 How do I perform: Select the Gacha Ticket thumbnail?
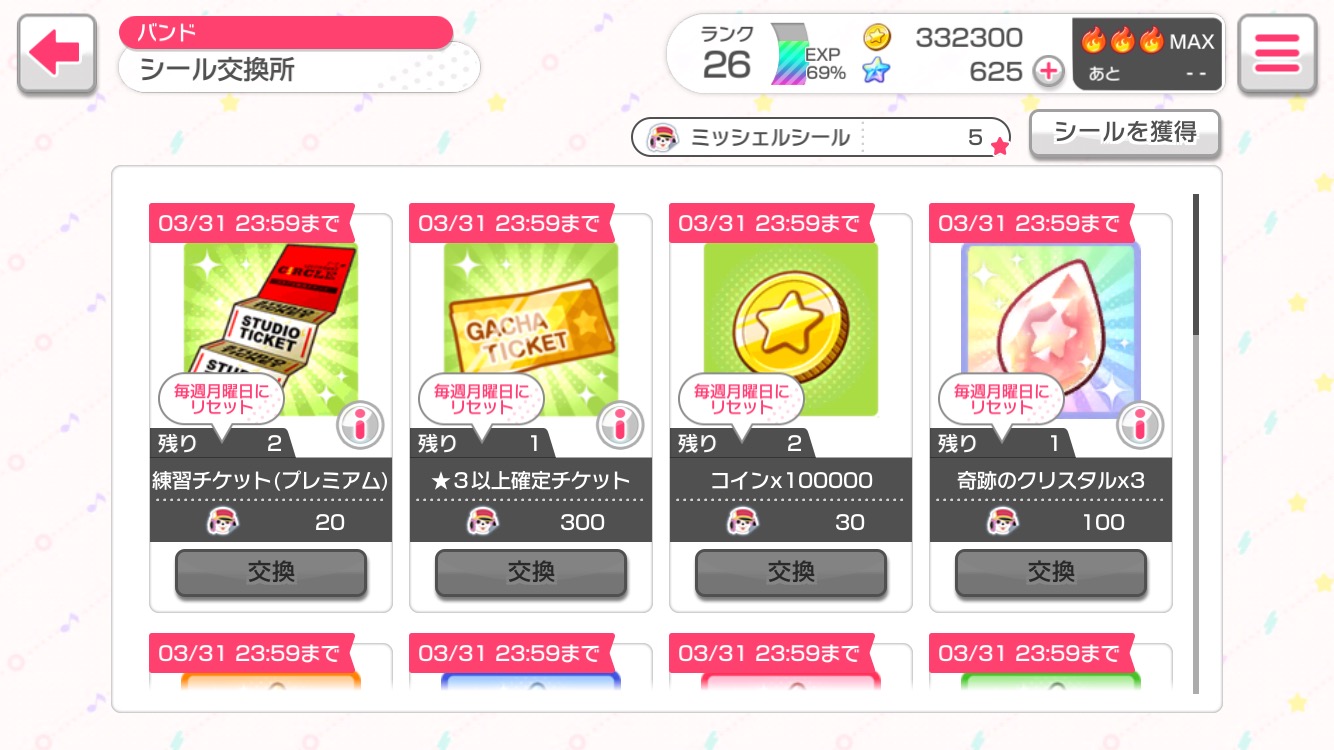(531, 329)
